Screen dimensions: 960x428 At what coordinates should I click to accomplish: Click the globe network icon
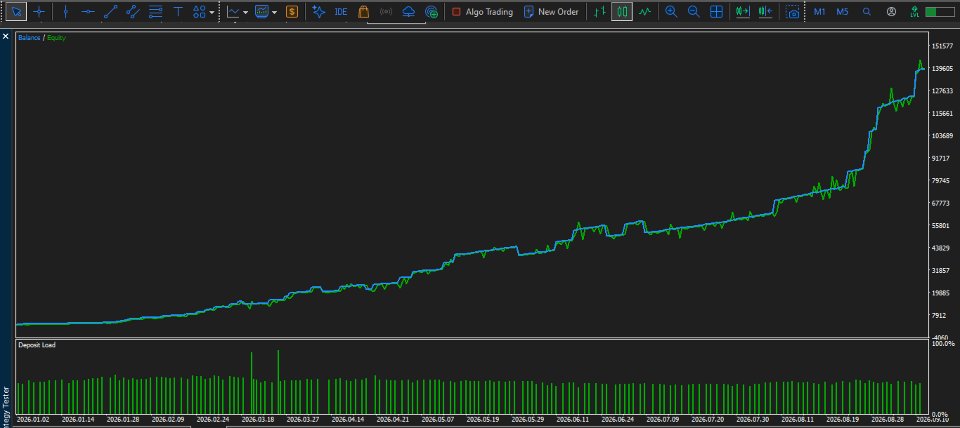click(432, 12)
